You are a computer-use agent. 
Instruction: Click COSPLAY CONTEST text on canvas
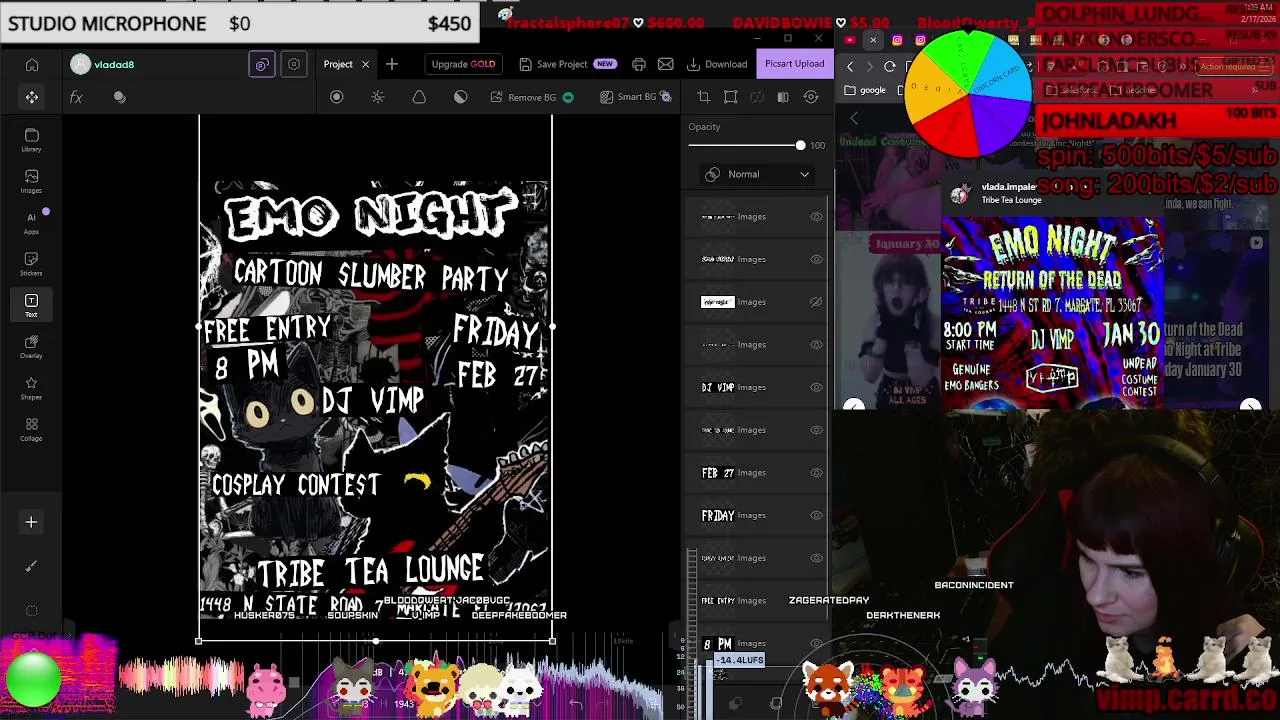[x=296, y=485]
